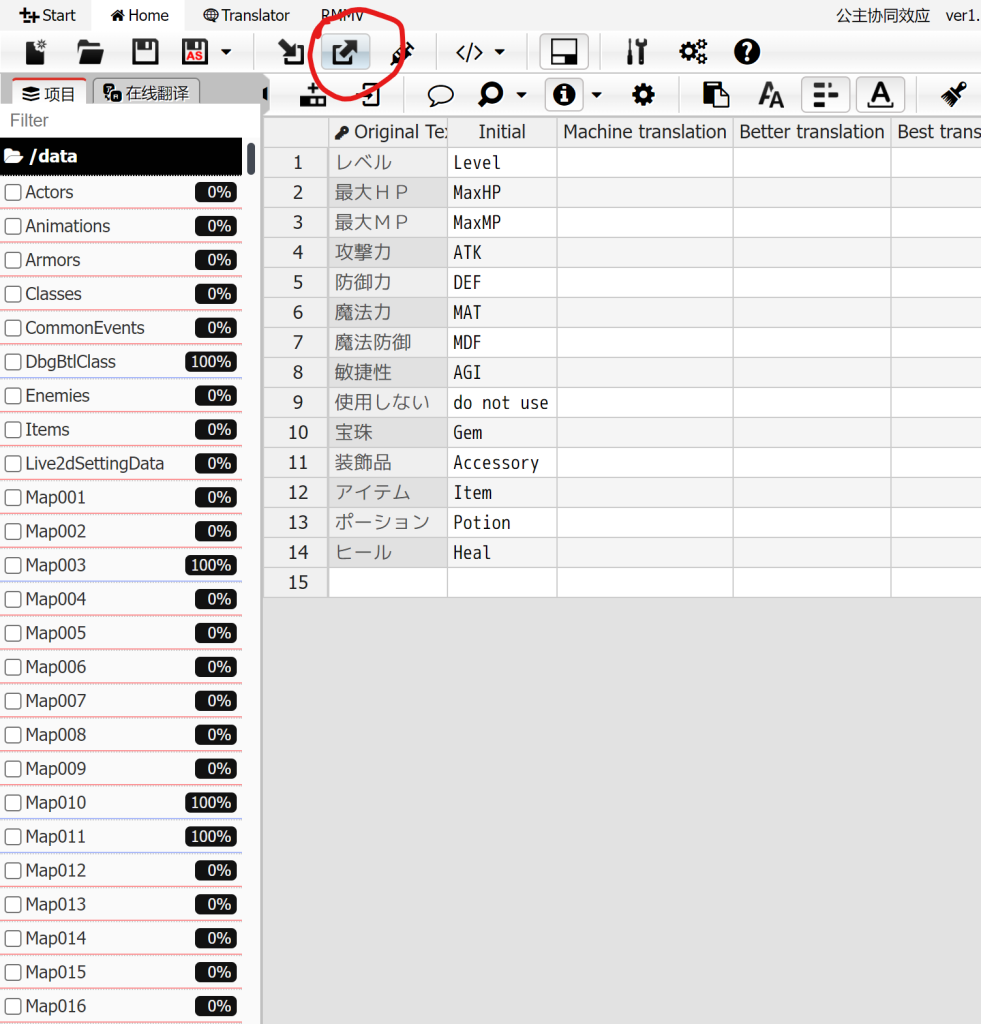
Task: Open the 在线翻译 panel tab
Action: point(146,93)
